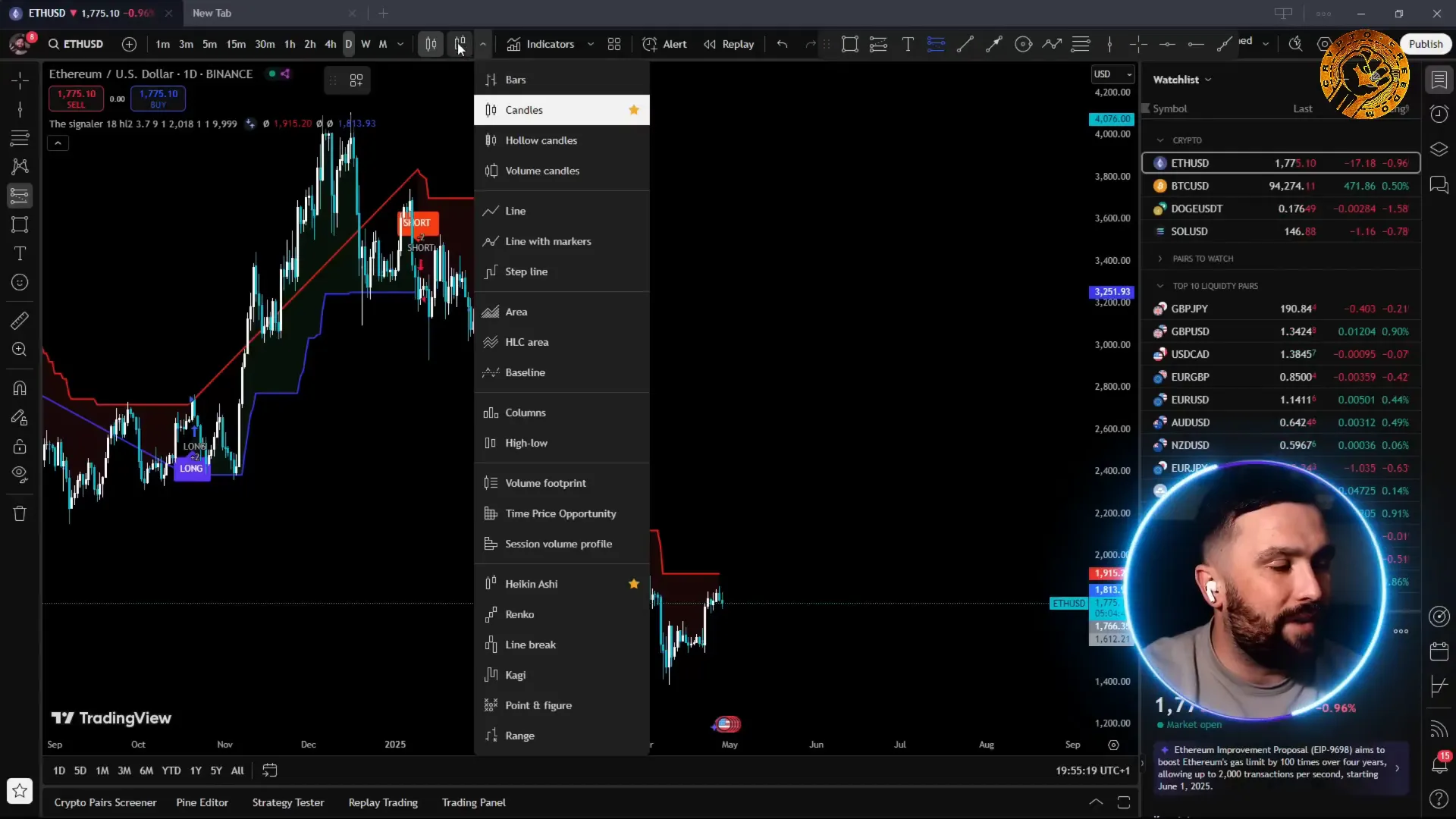
Task: Open chart time axis settings gear
Action: click(1113, 745)
